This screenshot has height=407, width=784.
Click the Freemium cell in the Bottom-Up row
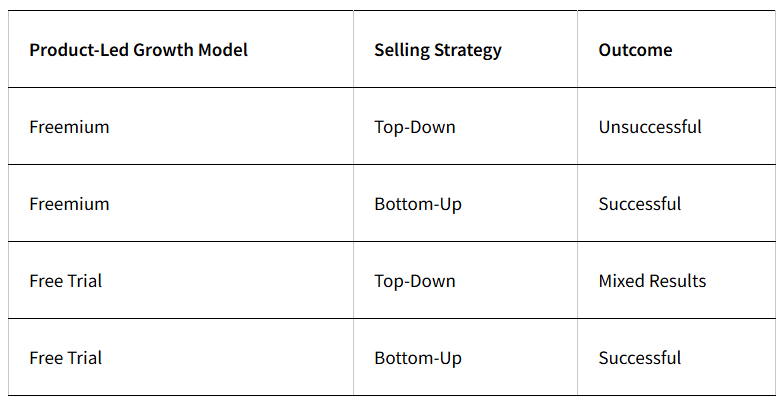tap(69, 204)
